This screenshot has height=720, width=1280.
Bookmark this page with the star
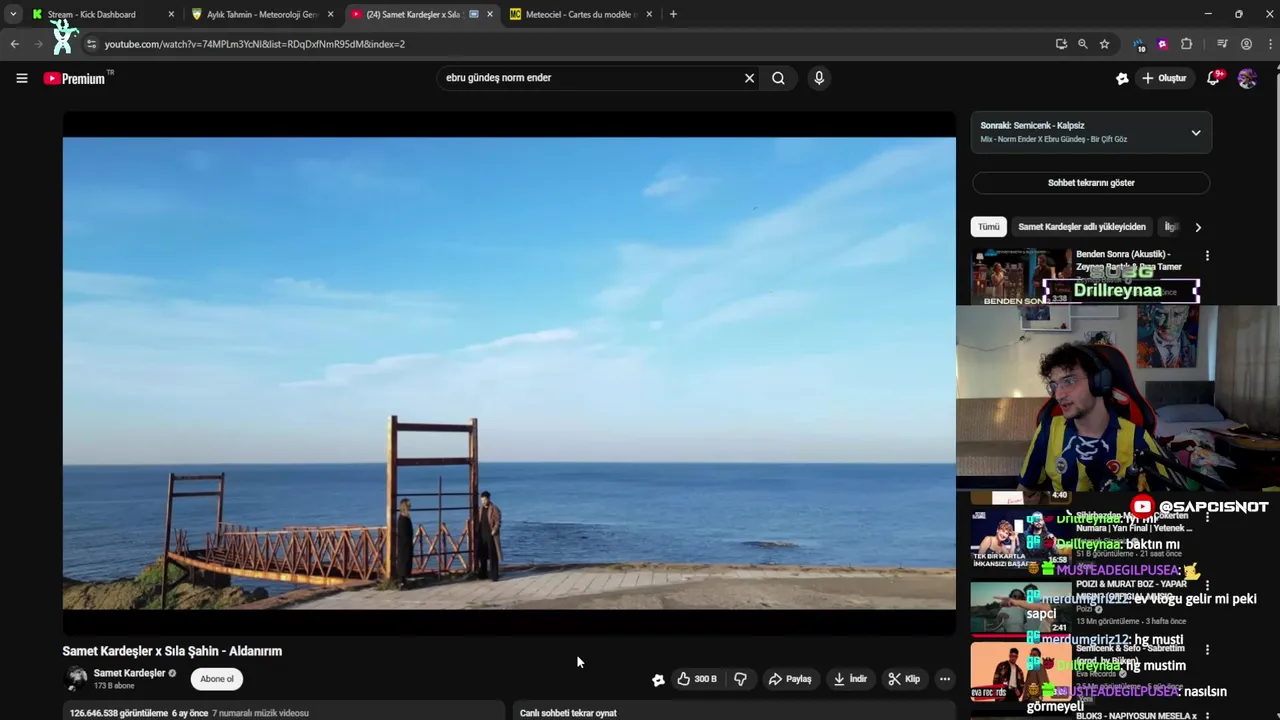1104,44
